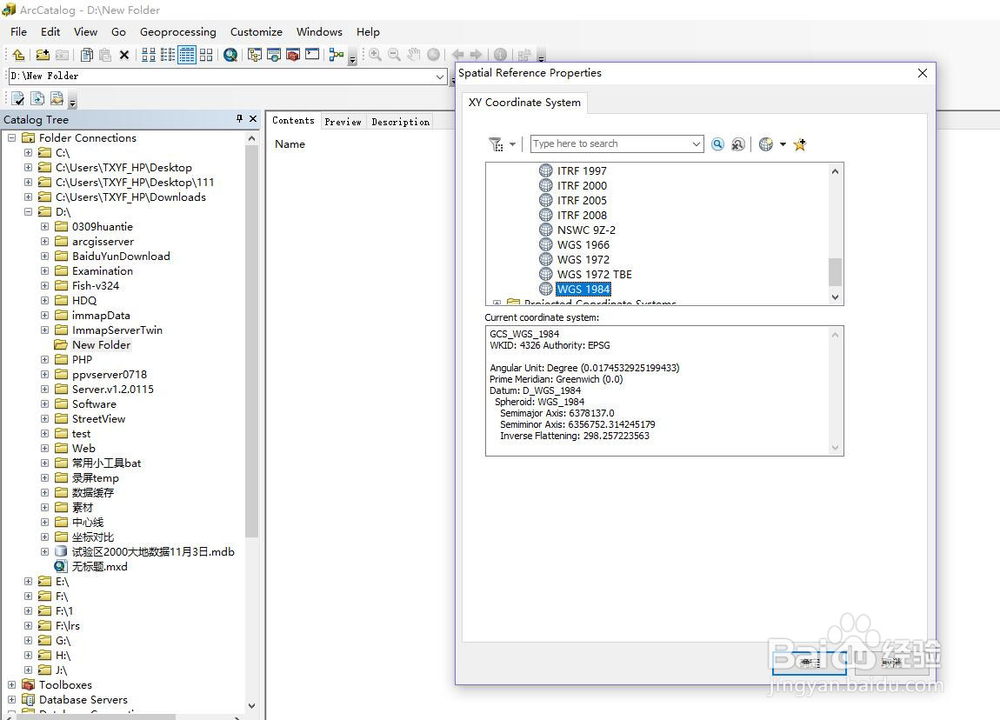Open the location address bar dropdown
This screenshot has width=1000, height=720.
click(439, 77)
